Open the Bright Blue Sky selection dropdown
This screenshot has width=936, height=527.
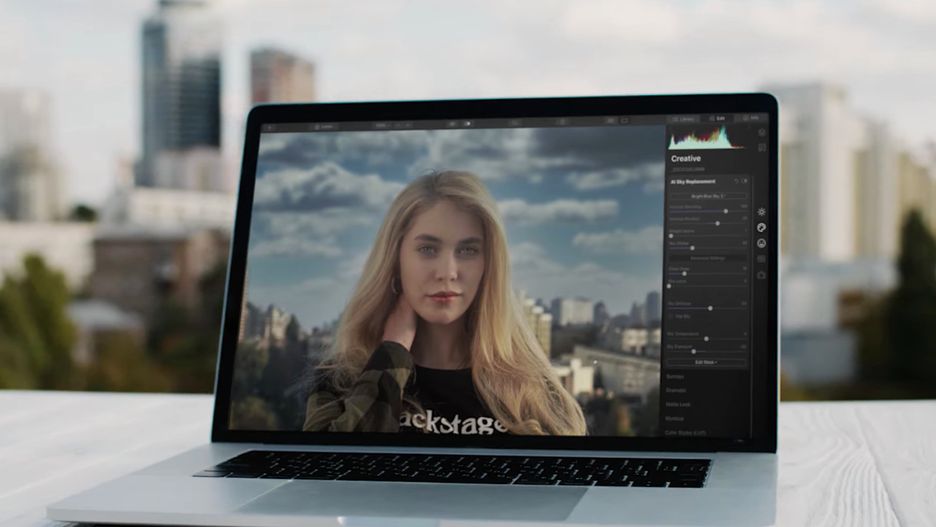click(x=707, y=196)
